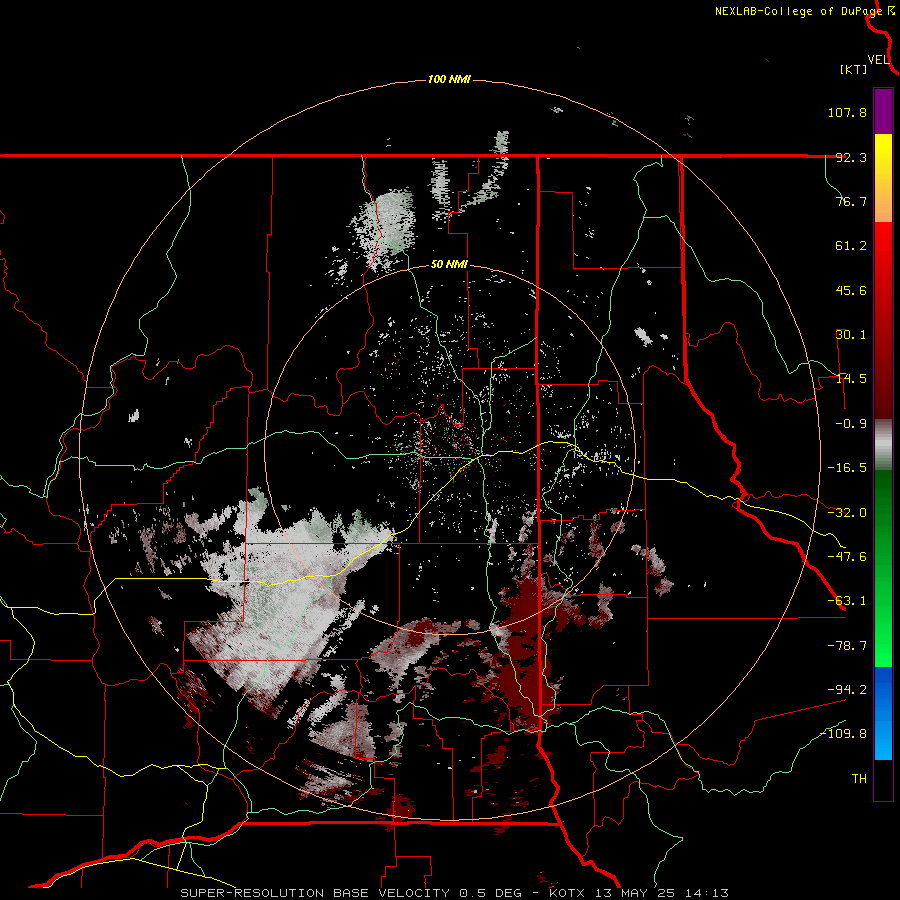900x900 pixels.
Task: Click the purple segment of the color bar
Action: (x=883, y=111)
